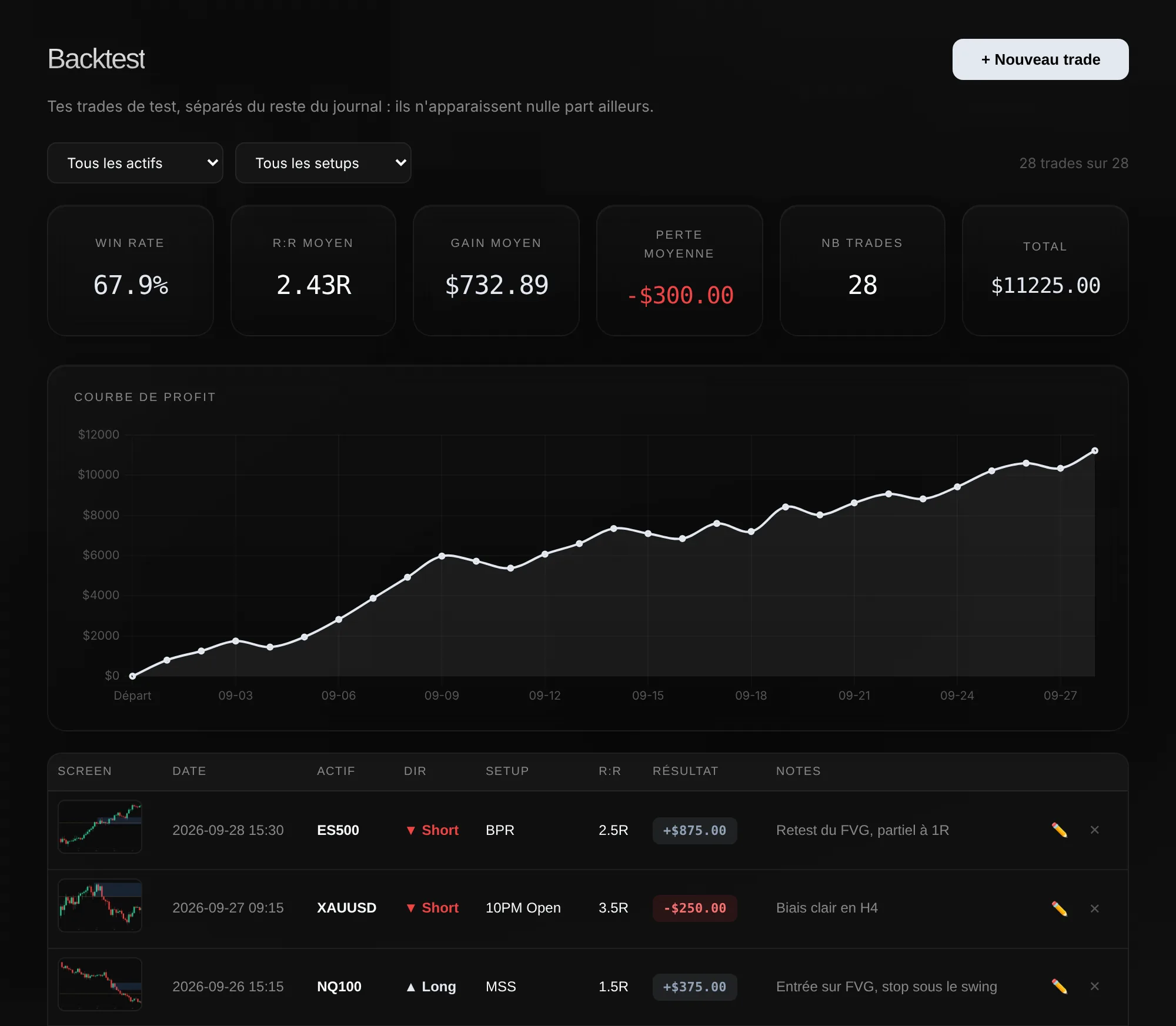Viewport: 1176px width, 1026px height.
Task: Click the RÉSULTAT column header
Action: [x=685, y=771]
